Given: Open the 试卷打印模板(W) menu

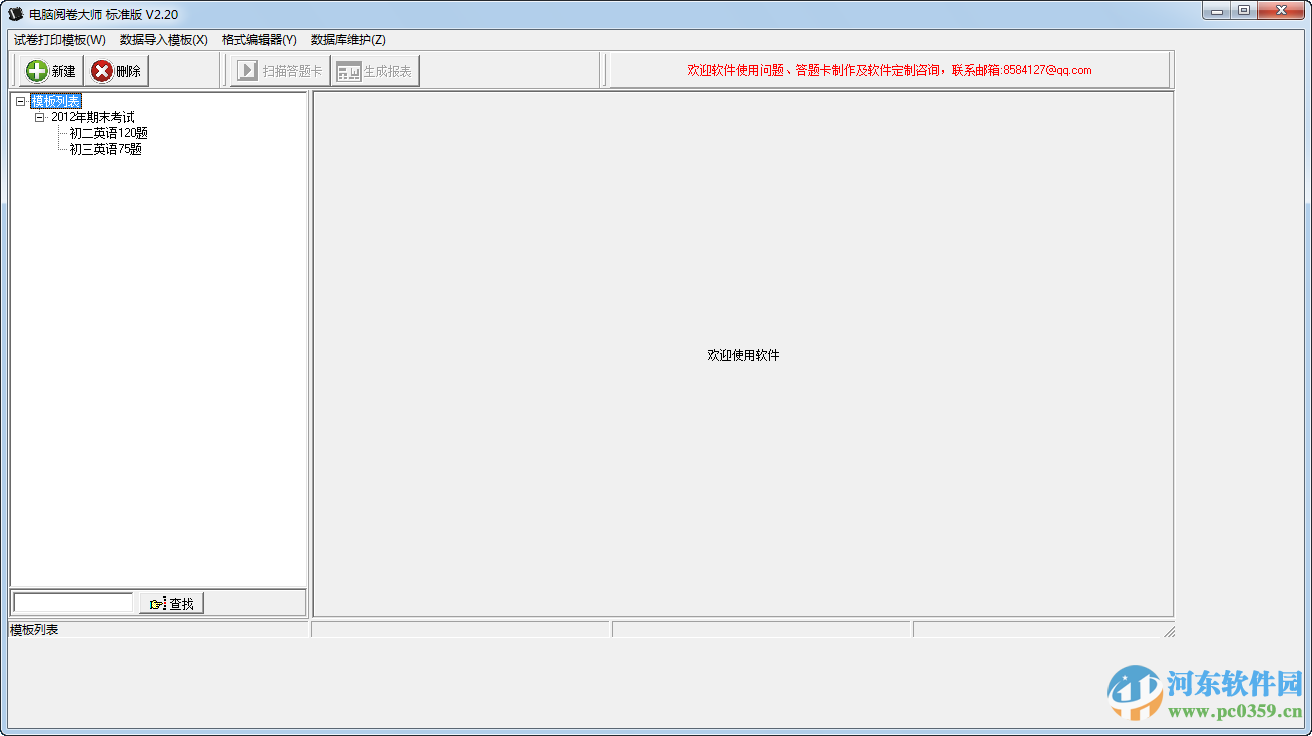Looking at the screenshot, I should pos(59,40).
